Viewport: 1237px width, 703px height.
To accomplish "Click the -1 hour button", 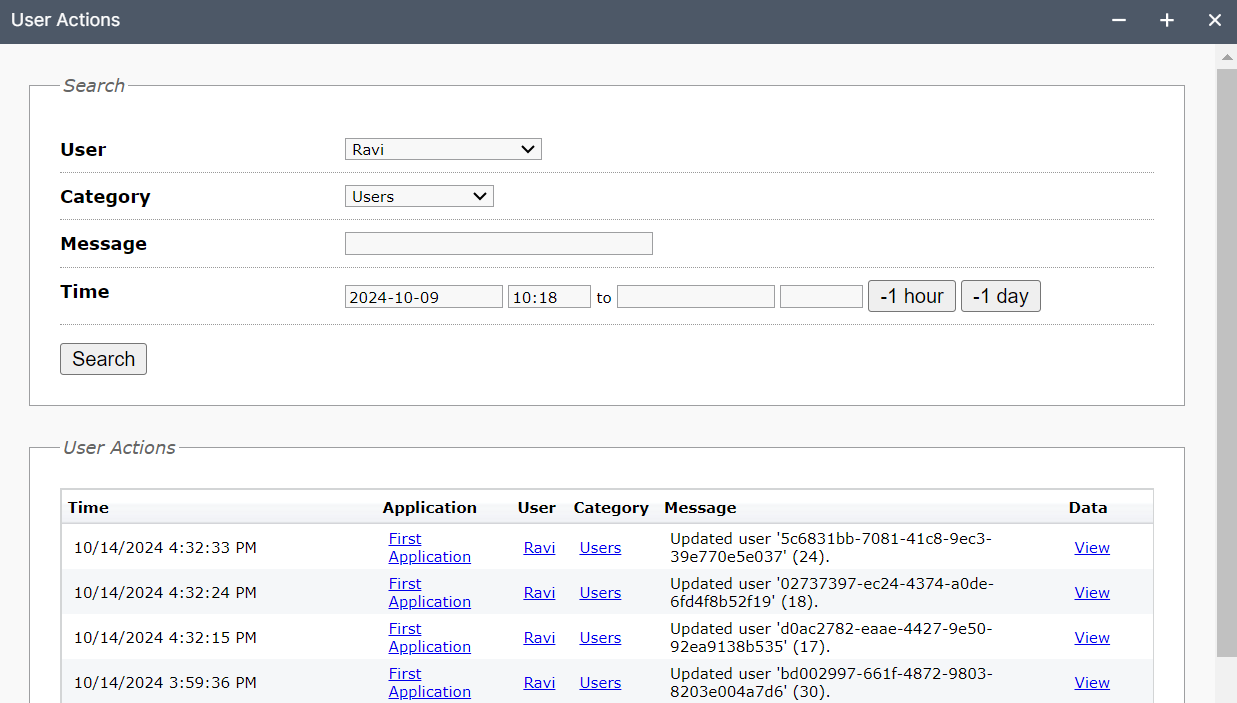I will tap(912, 297).
